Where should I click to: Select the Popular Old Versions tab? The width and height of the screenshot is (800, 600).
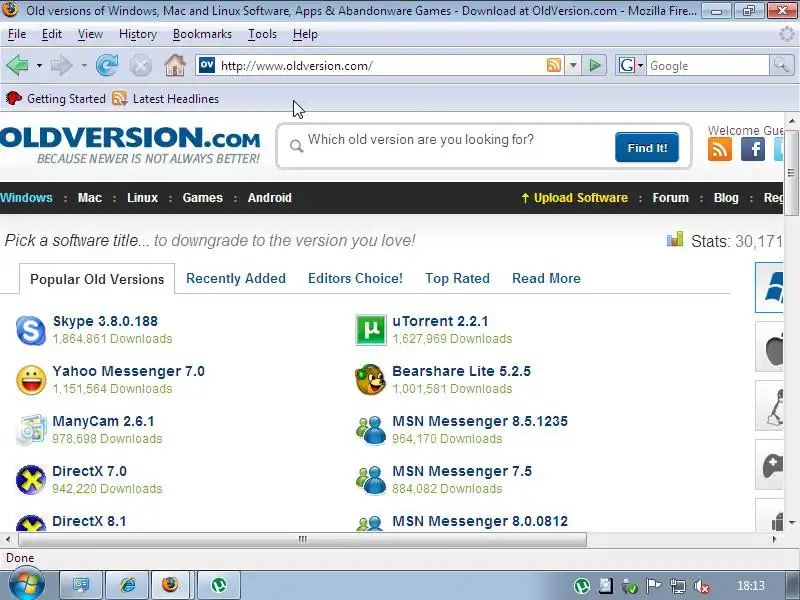[97, 279]
